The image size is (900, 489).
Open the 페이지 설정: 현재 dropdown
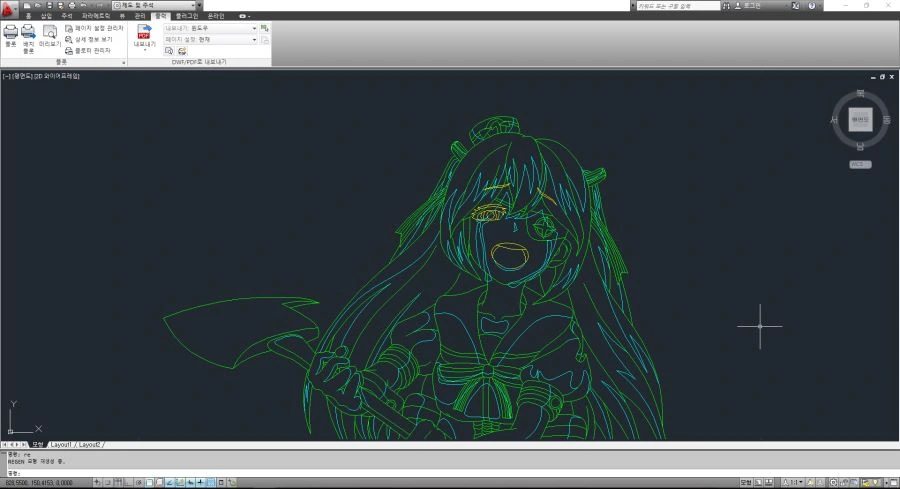[x=210, y=40]
